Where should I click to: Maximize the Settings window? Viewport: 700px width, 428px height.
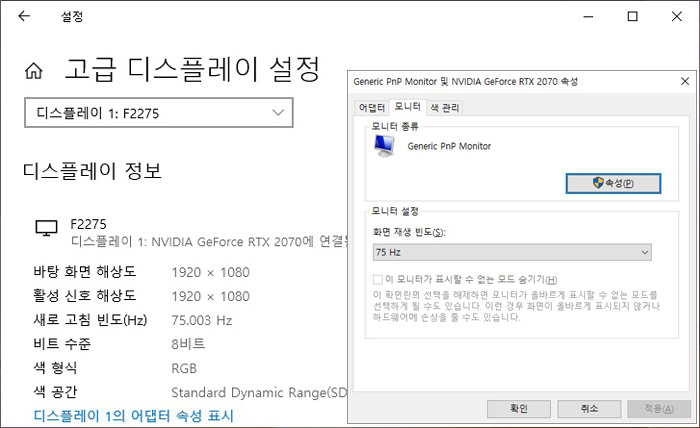click(633, 17)
